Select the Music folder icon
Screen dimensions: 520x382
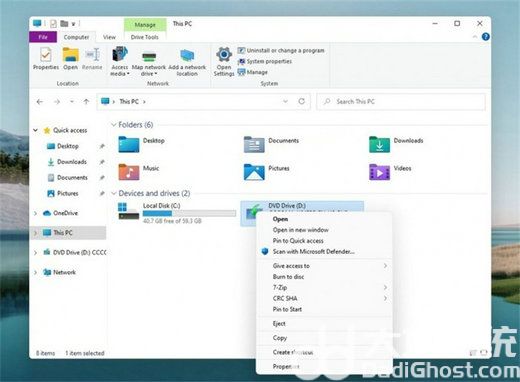pyautogui.click(x=129, y=172)
